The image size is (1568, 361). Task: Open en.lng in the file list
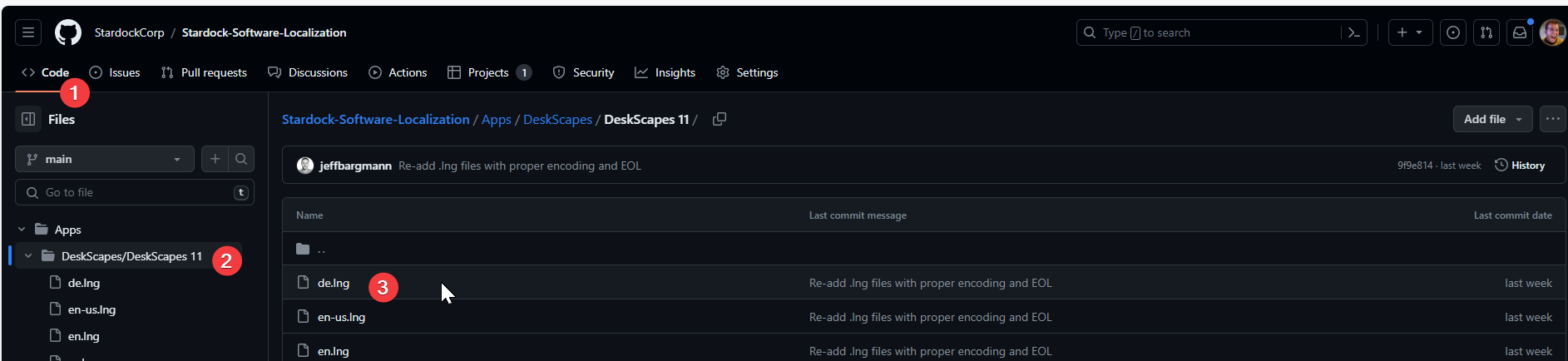click(x=334, y=351)
